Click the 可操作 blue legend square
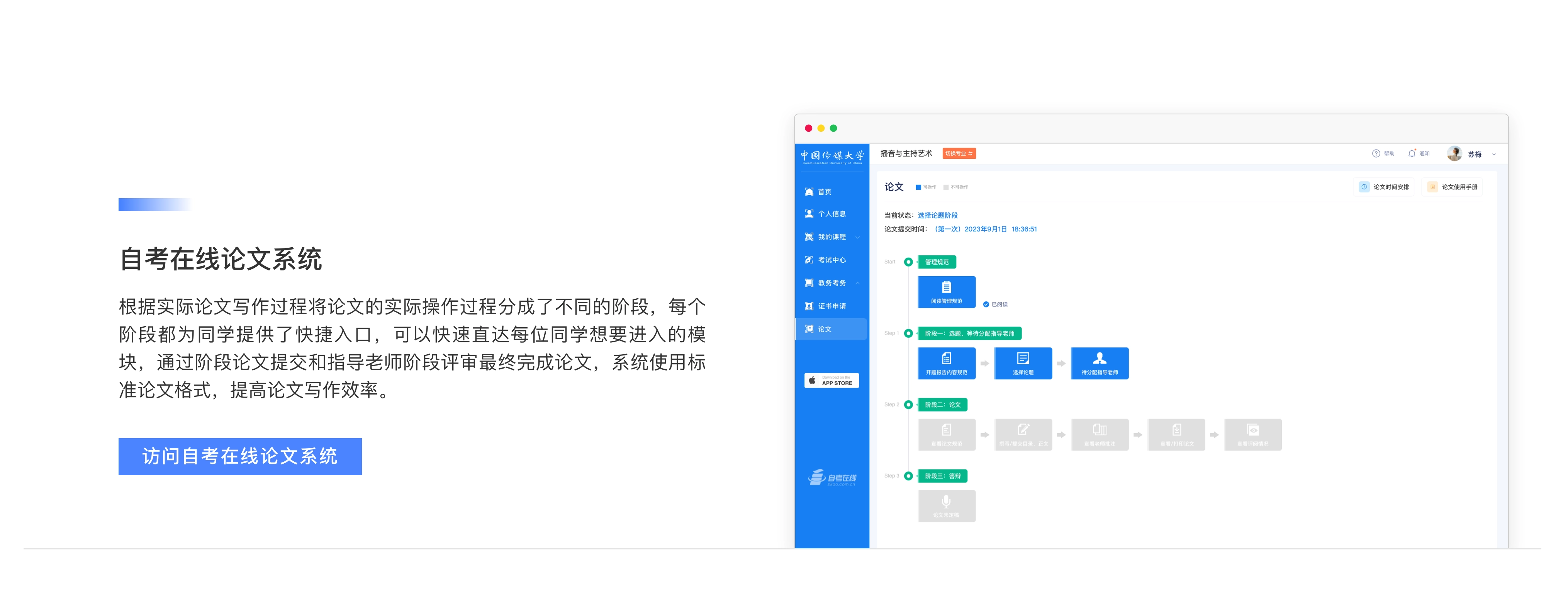This screenshot has height=612, width=1568. point(918,187)
